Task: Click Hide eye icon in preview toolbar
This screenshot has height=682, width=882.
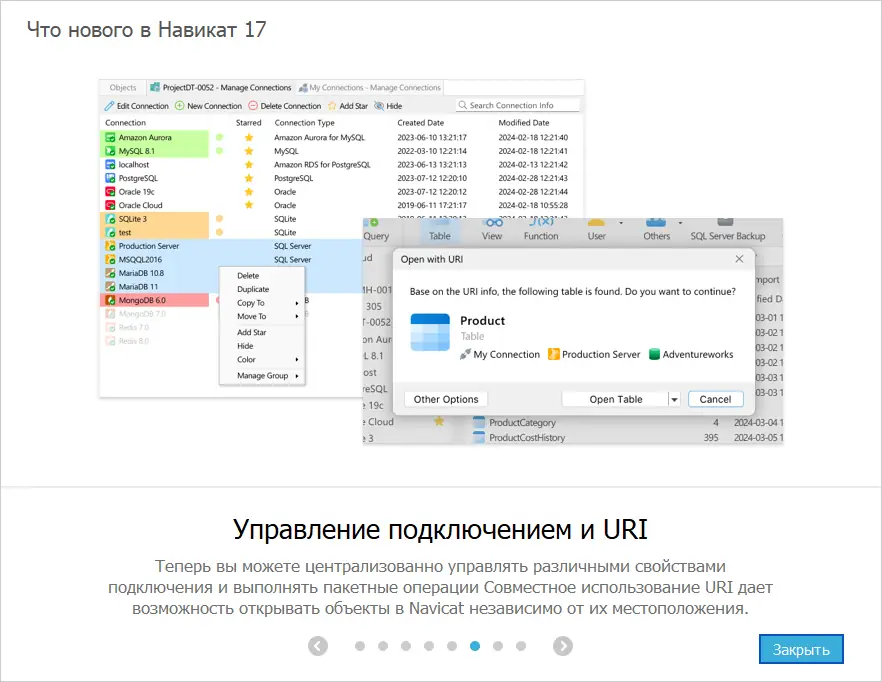Action: (379, 106)
